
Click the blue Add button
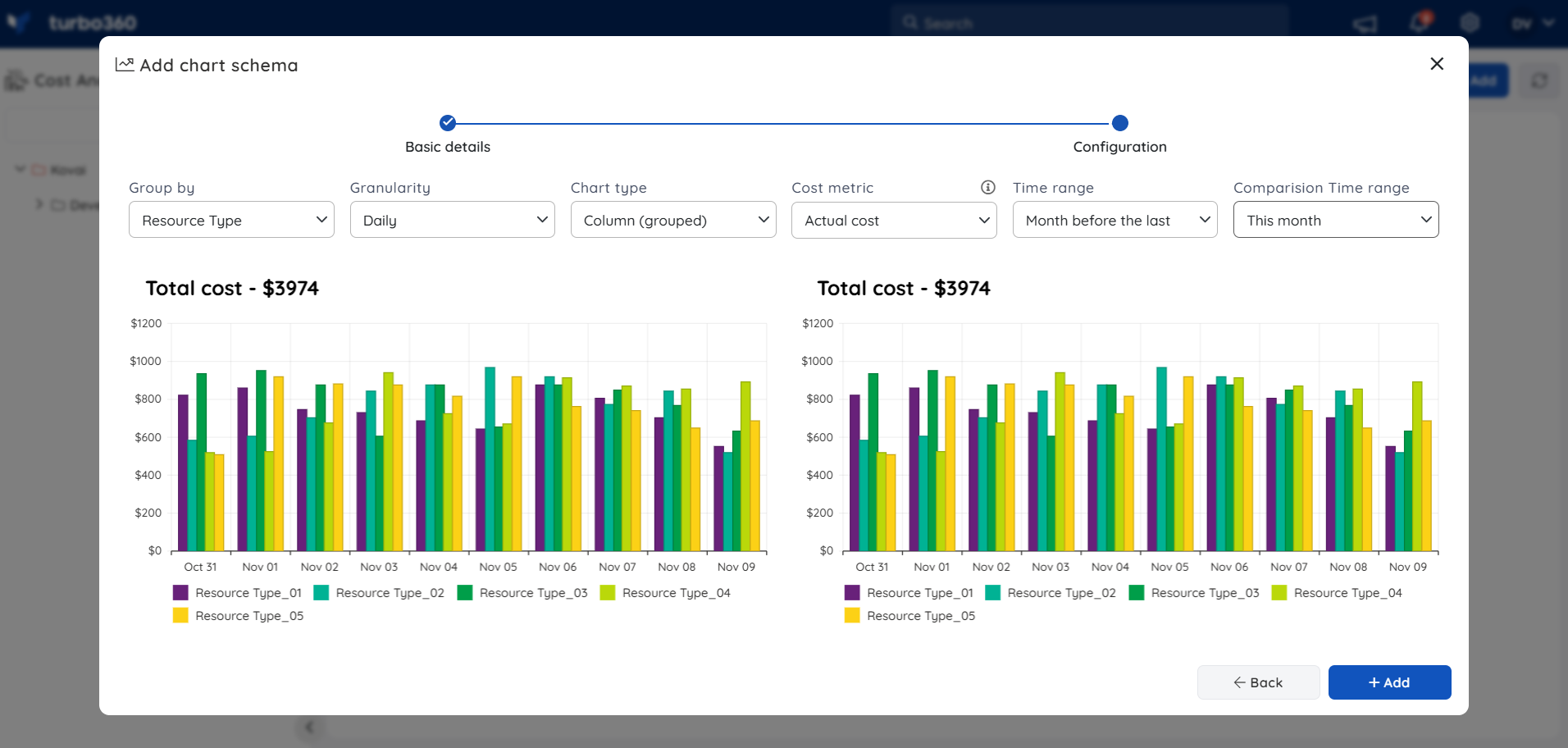[1390, 682]
